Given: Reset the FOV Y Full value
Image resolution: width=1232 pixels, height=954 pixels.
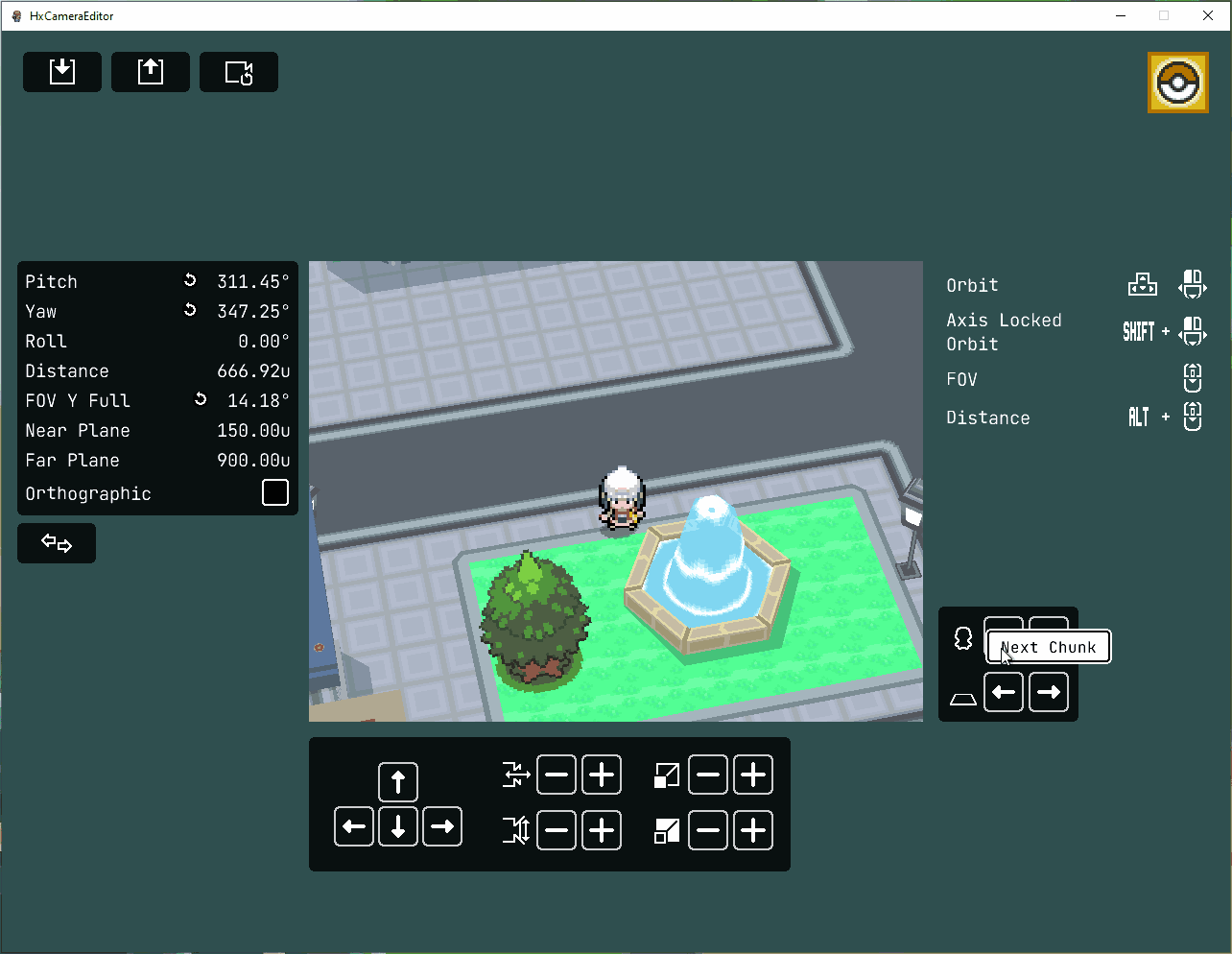Looking at the screenshot, I should [x=201, y=399].
